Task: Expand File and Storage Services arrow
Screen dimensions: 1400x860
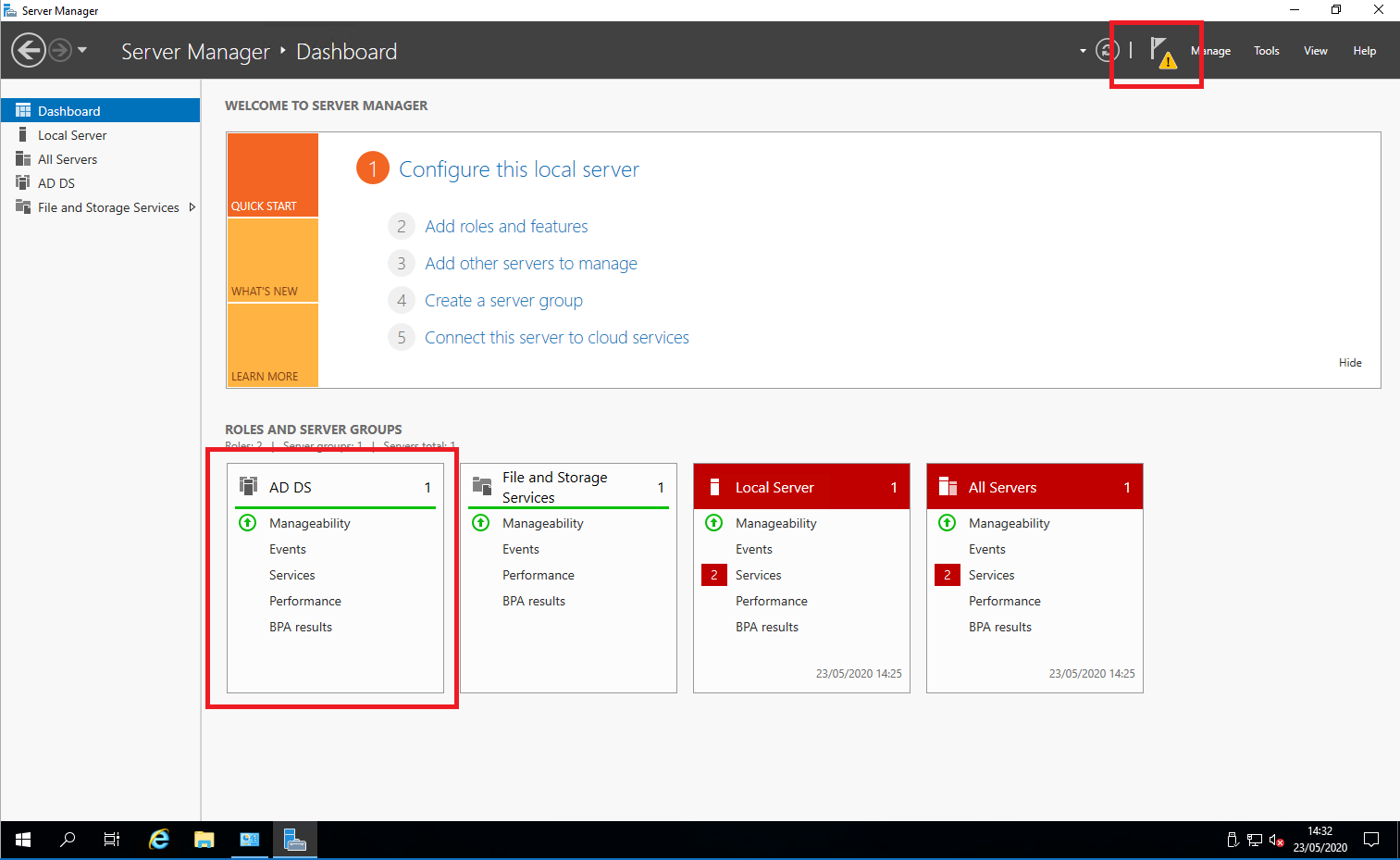Action: point(192,207)
